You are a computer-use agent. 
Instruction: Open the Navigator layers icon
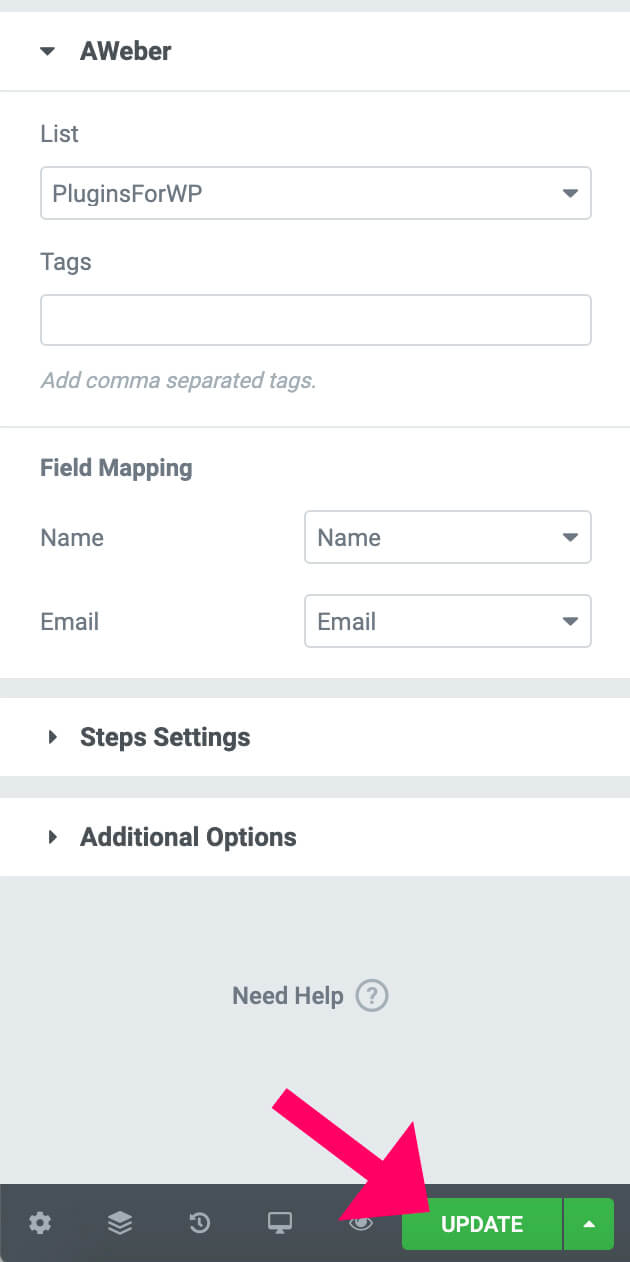pyautogui.click(x=119, y=1223)
